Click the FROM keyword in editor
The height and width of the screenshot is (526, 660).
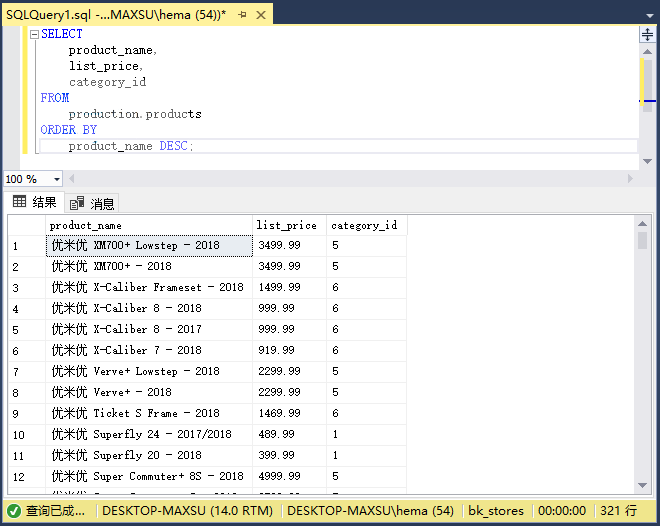pos(55,98)
